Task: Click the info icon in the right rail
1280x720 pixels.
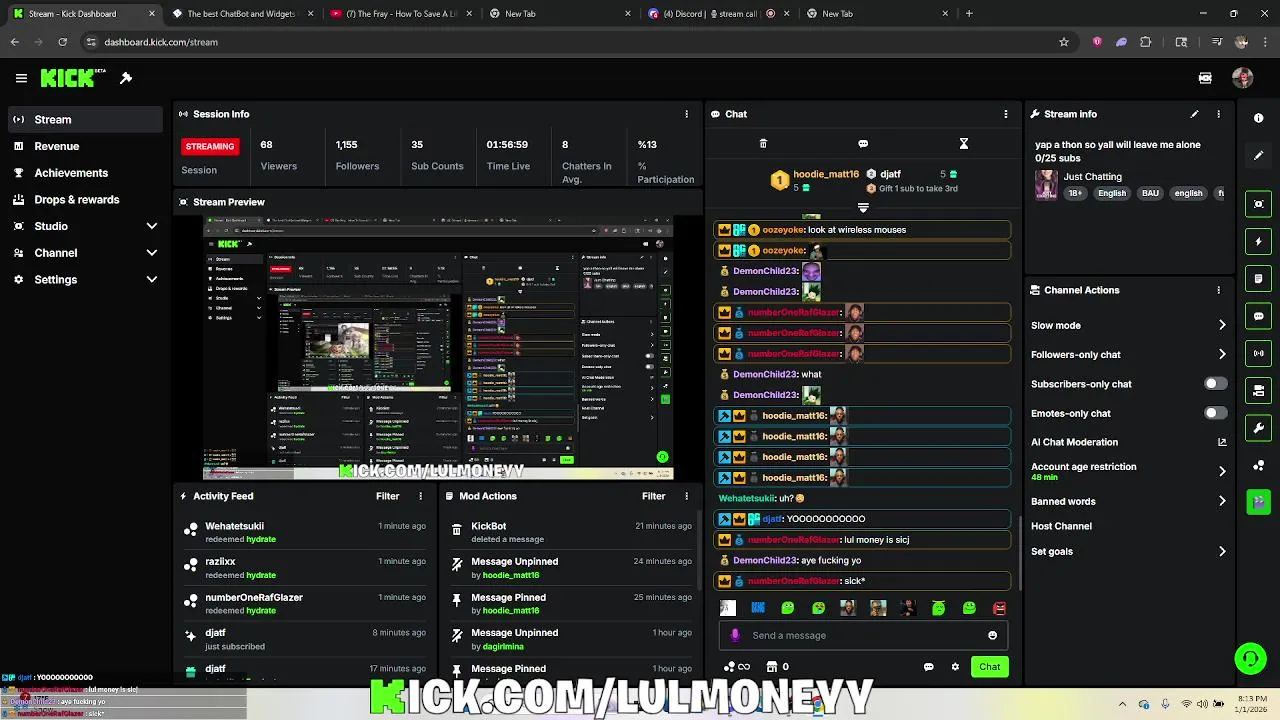Action: point(1258,118)
